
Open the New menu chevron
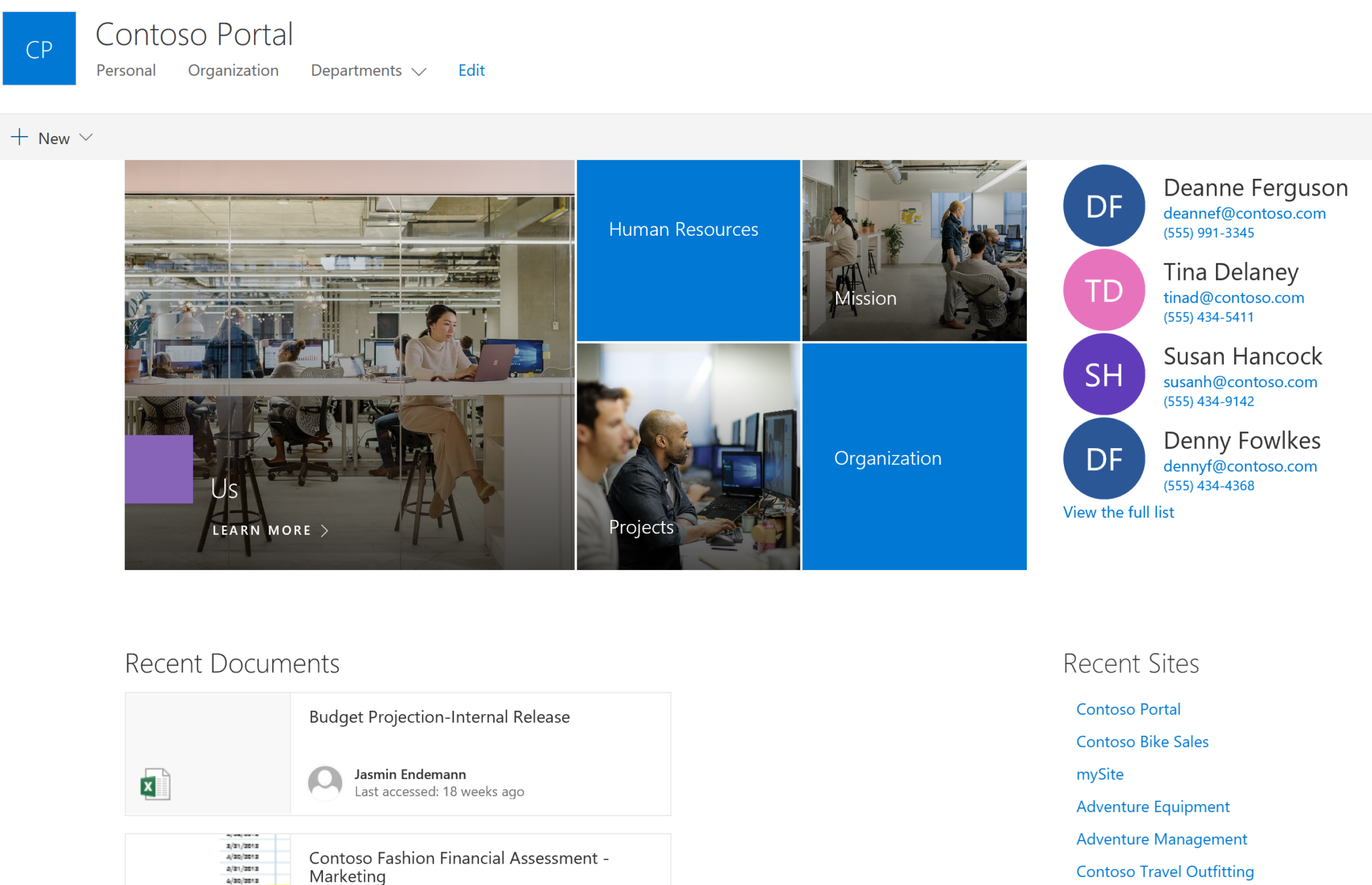pyautogui.click(x=86, y=137)
